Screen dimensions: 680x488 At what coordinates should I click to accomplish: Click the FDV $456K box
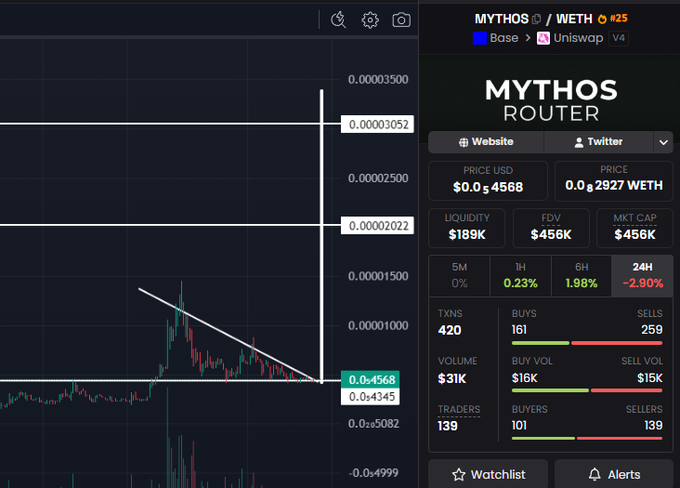click(x=551, y=228)
